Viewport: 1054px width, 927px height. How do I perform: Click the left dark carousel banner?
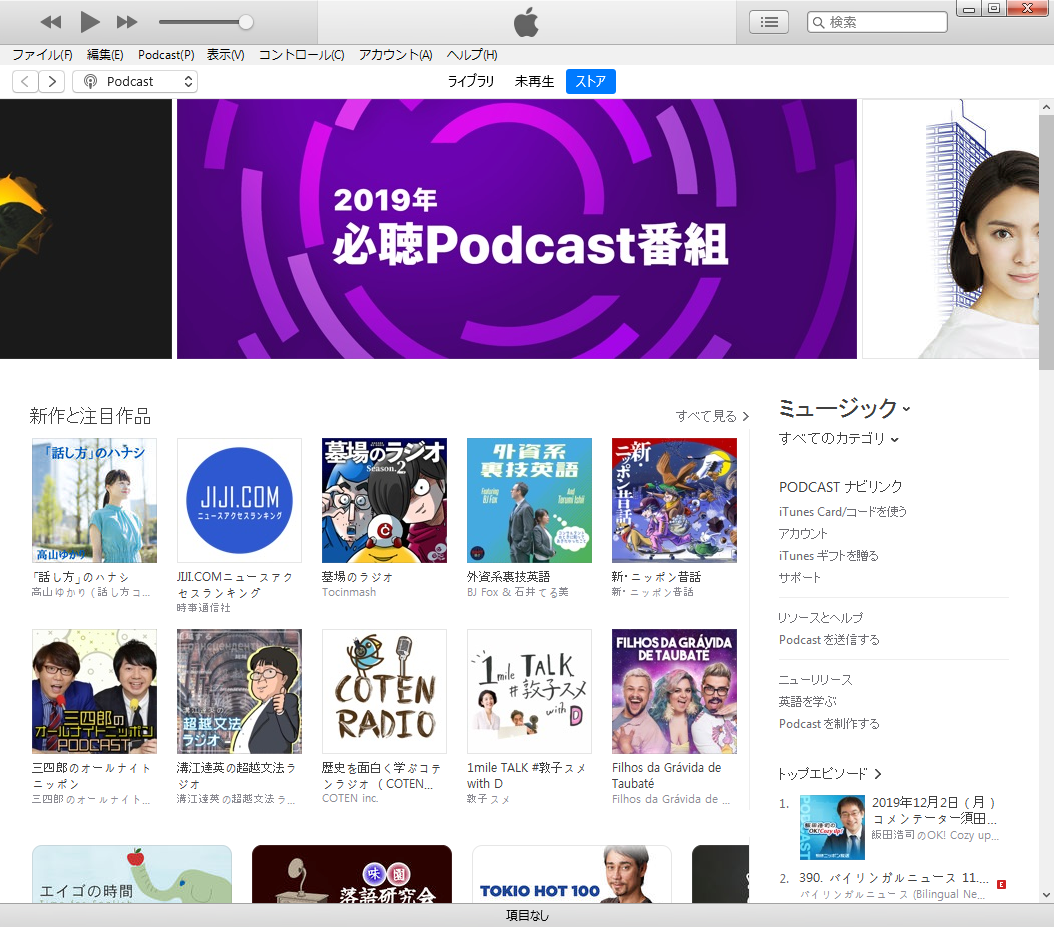click(85, 229)
